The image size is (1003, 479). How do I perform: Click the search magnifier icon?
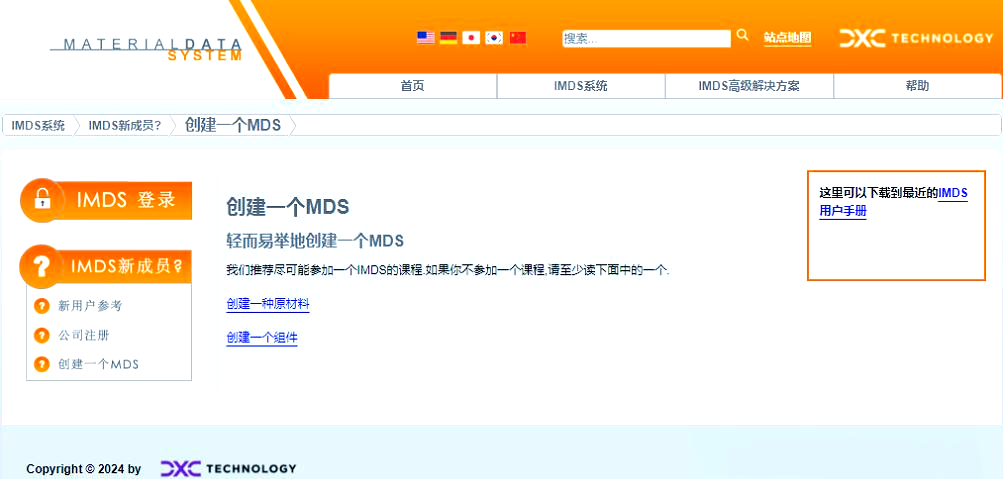coord(743,35)
